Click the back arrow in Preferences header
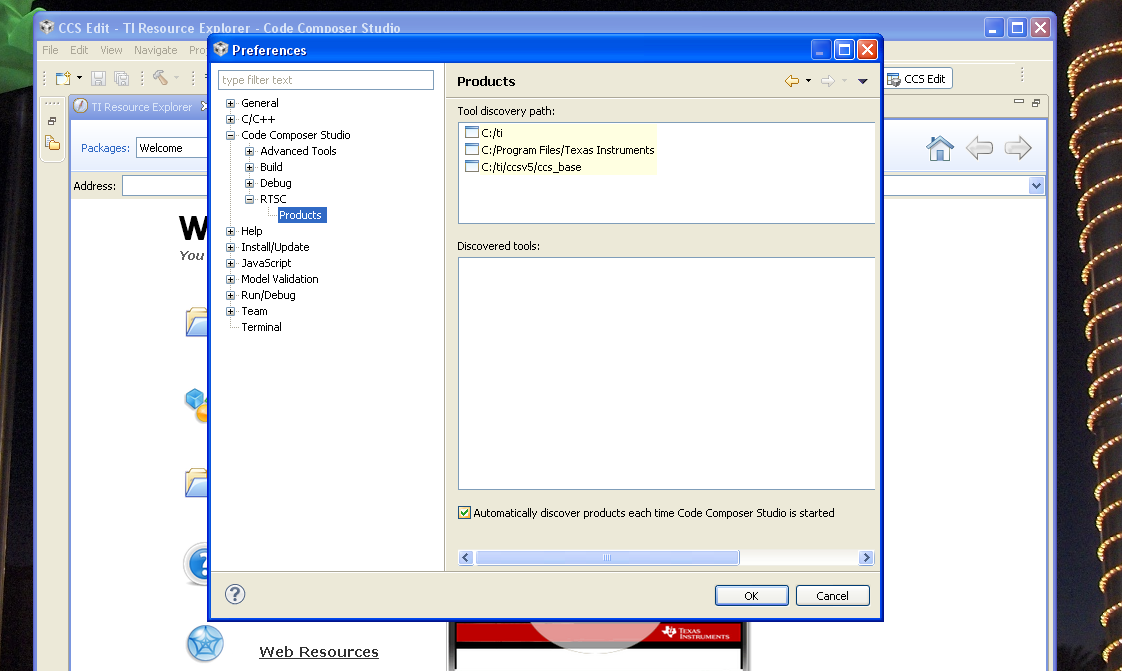Image resolution: width=1122 pixels, height=671 pixels. tap(791, 81)
